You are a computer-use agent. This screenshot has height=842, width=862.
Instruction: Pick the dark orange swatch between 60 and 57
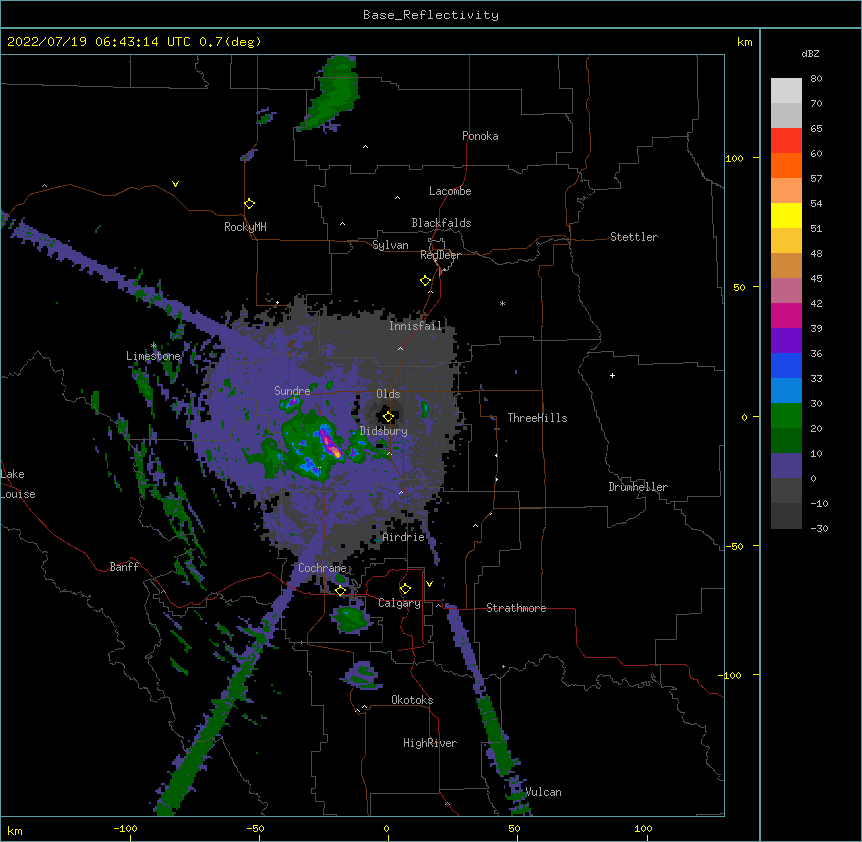[x=786, y=165]
